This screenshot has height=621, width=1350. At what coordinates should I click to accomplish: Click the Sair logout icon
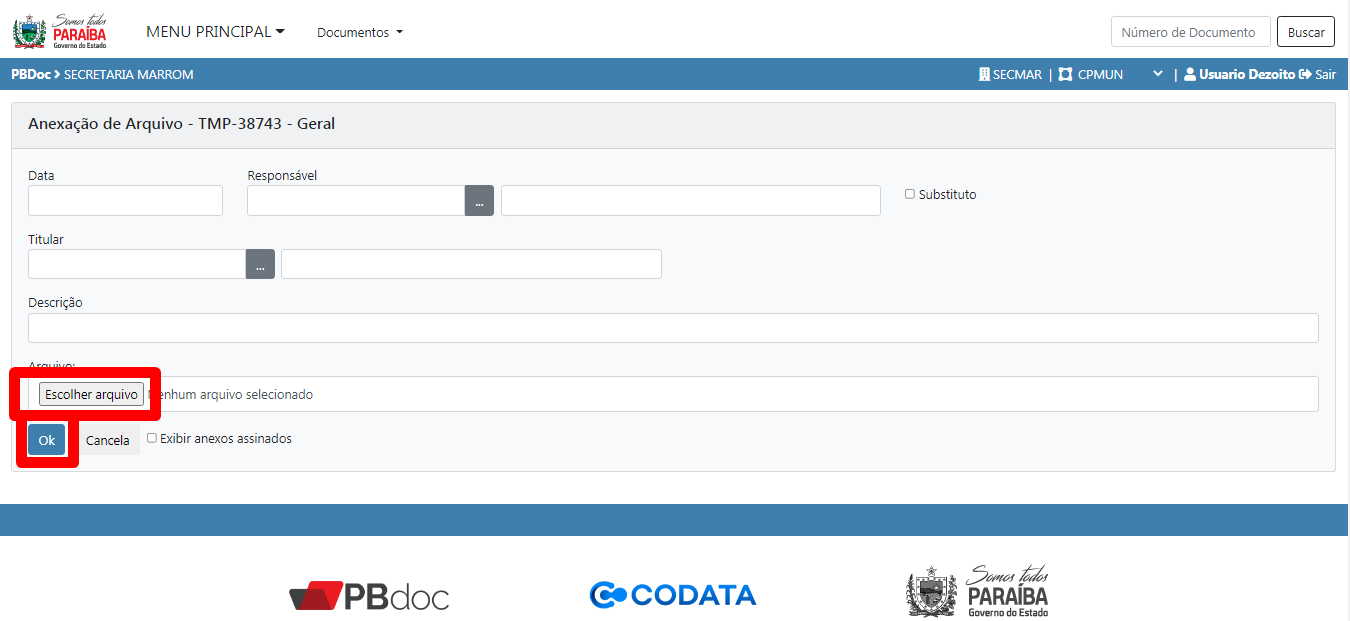coord(1305,74)
